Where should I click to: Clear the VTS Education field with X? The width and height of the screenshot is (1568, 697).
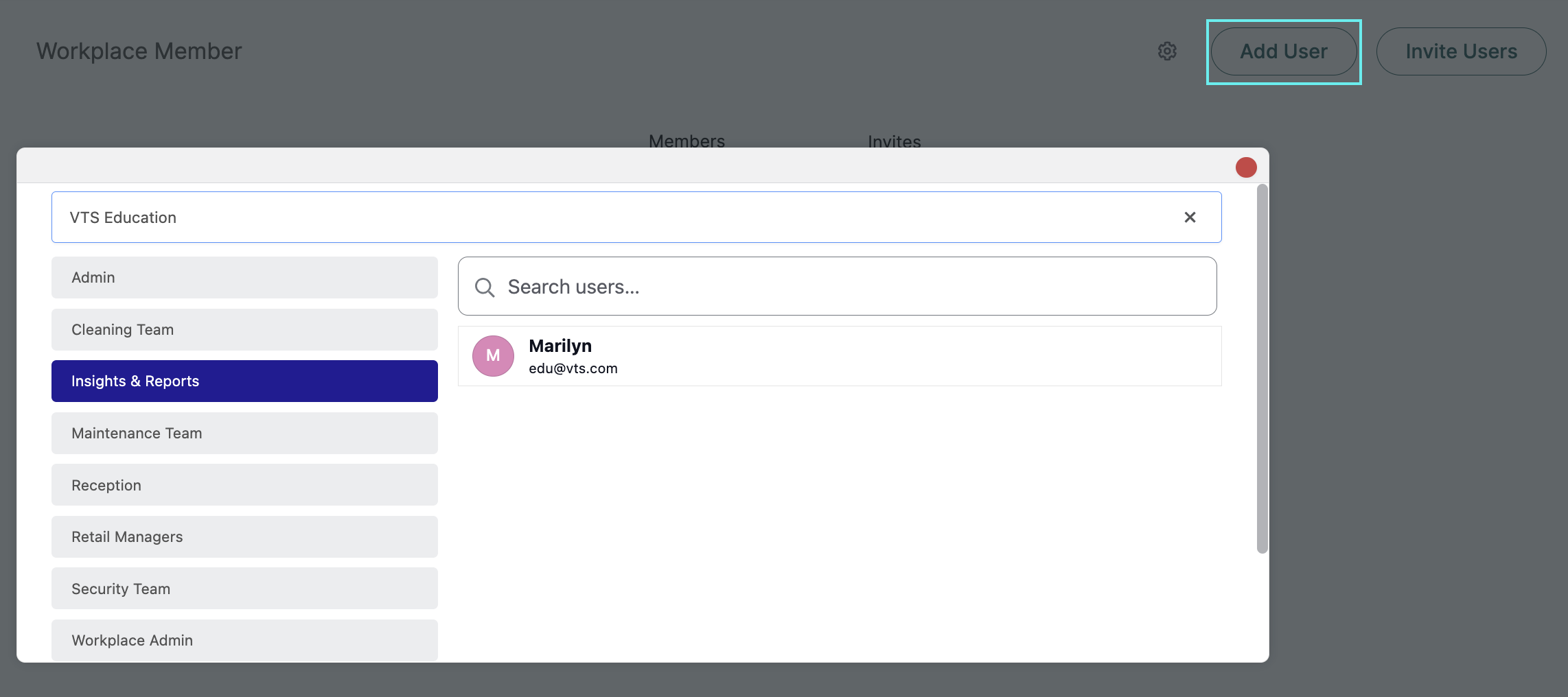pyautogui.click(x=1190, y=217)
